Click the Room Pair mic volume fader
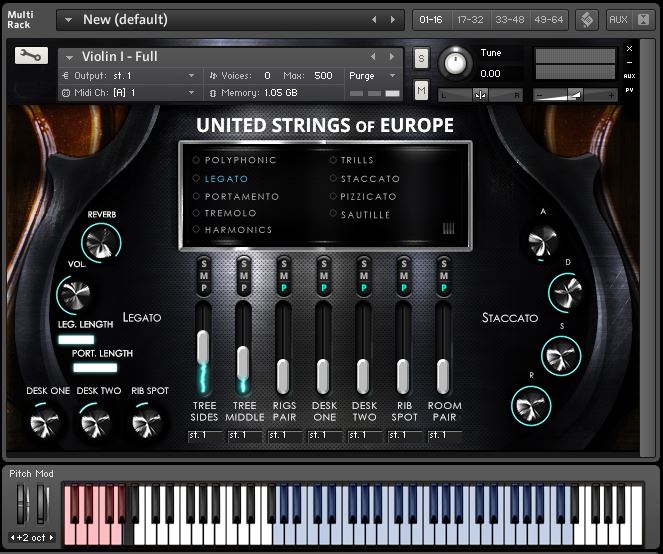 (443, 376)
